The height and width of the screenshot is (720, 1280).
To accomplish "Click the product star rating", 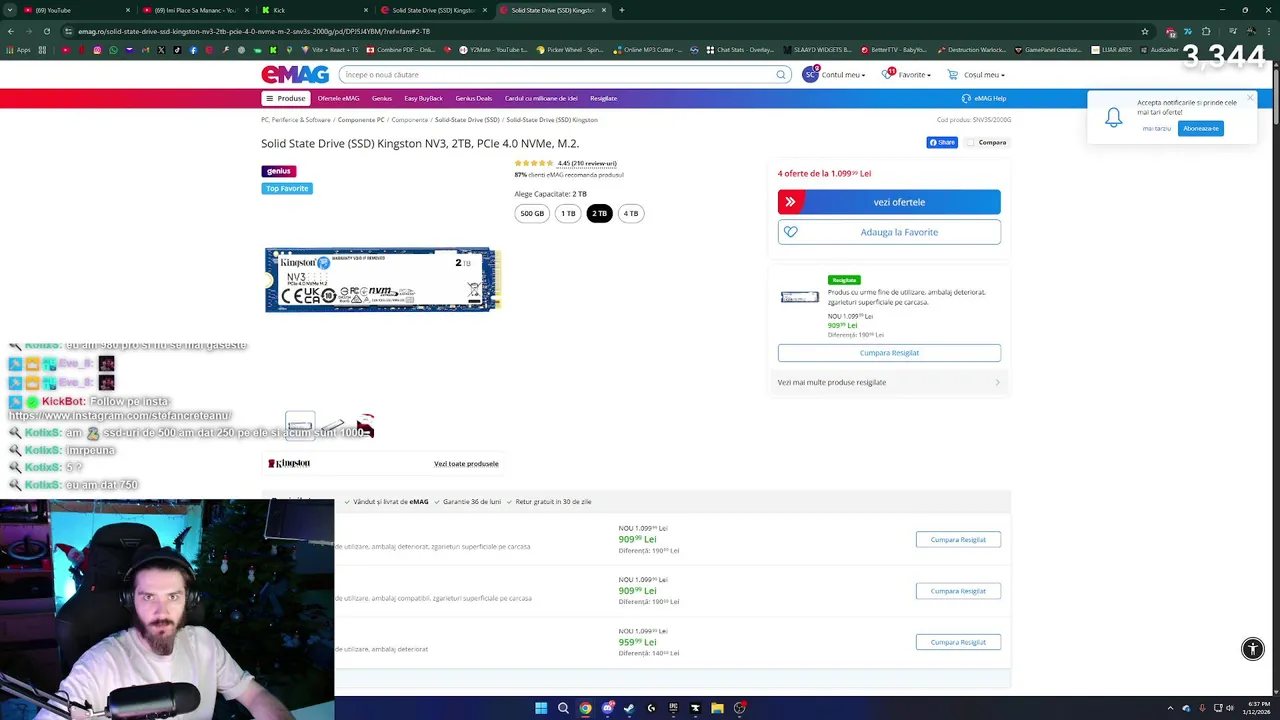I will tap(533, 163).
